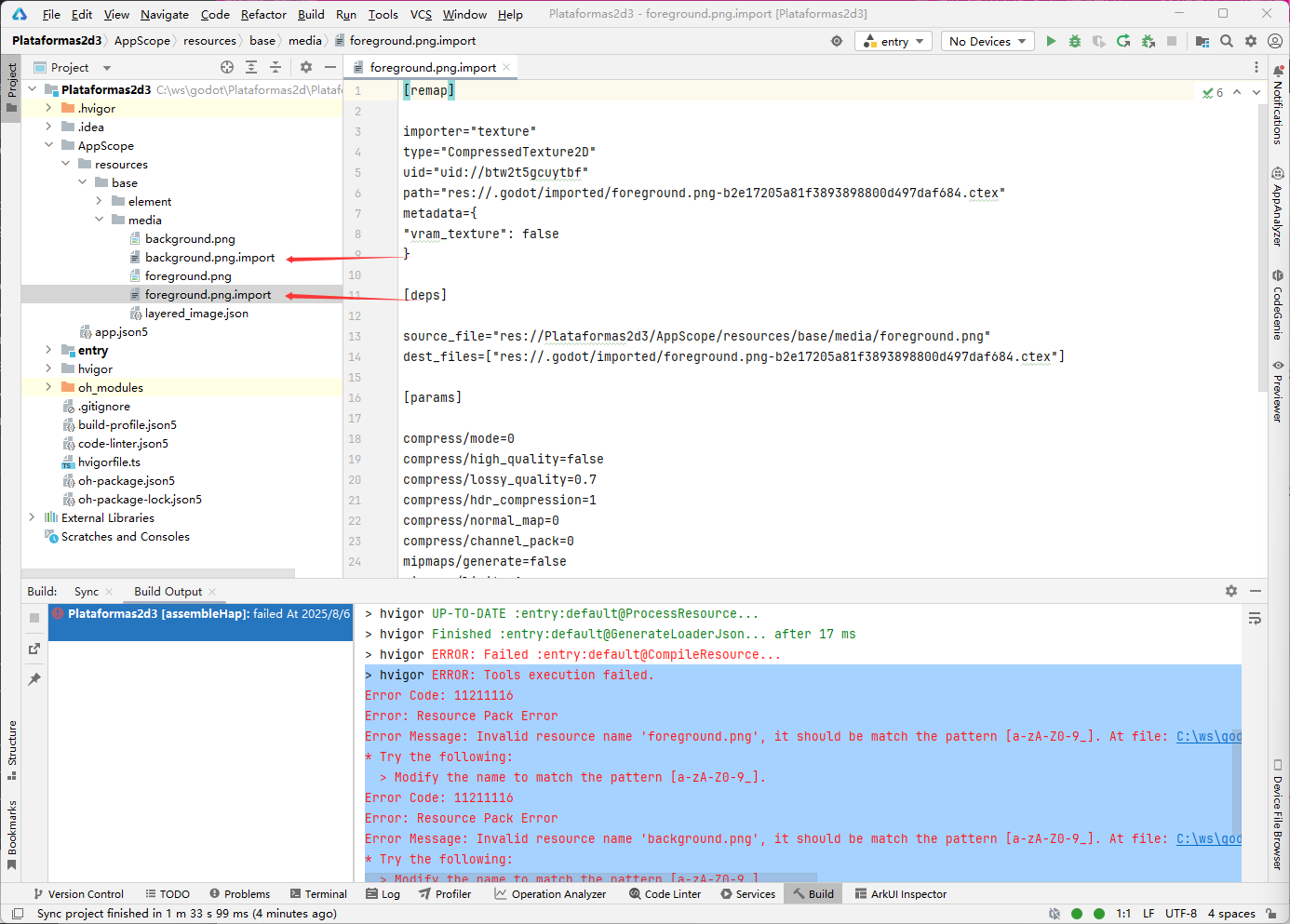Open the File menu

[51, 14]
